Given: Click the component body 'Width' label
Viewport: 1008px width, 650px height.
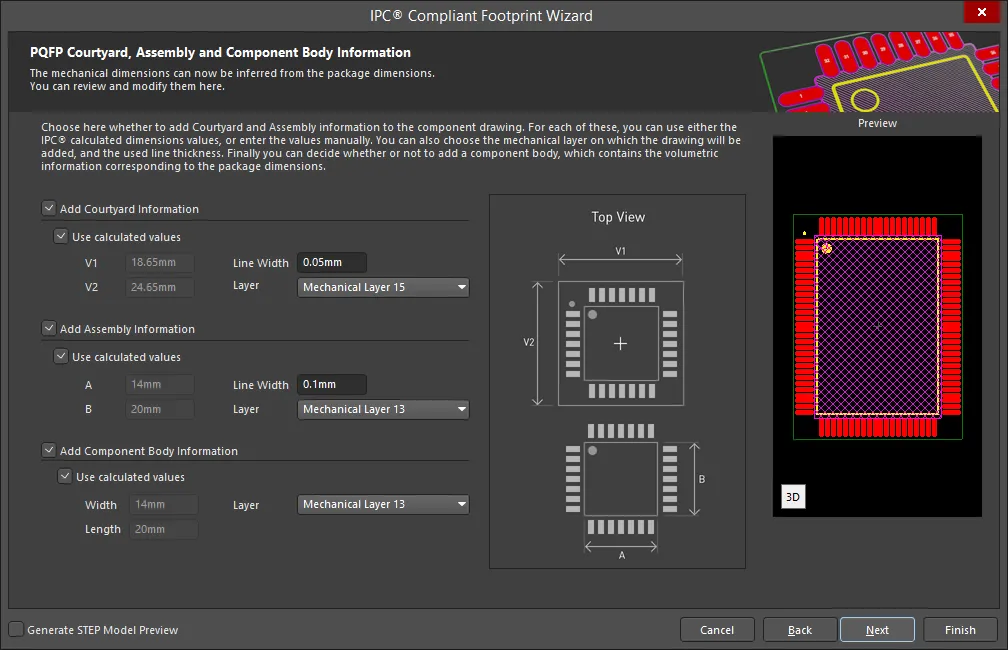Looking at the screenshot, I should [x=101, y=505].
